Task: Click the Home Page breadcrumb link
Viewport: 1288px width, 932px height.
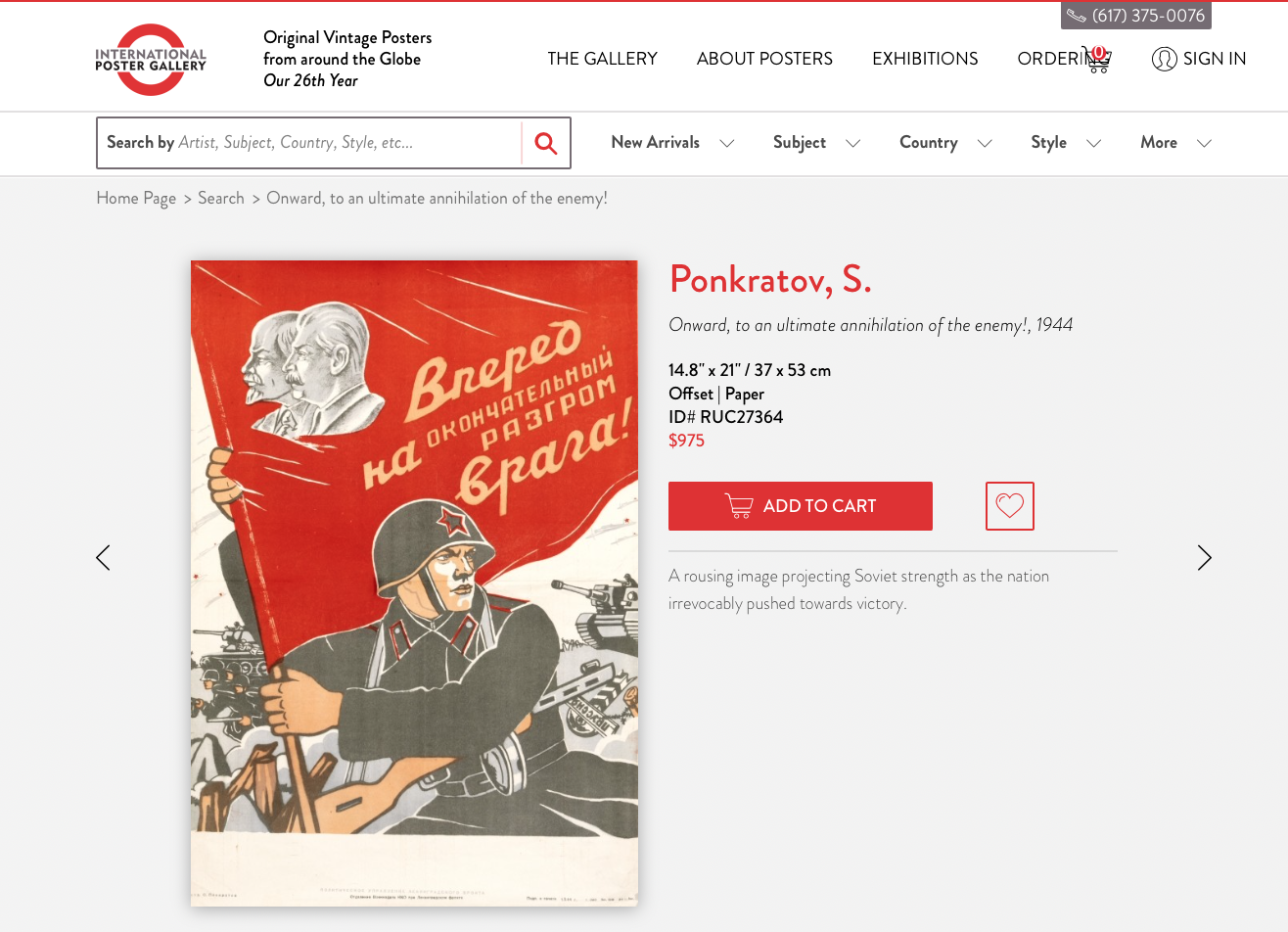Action: point(136,199)
